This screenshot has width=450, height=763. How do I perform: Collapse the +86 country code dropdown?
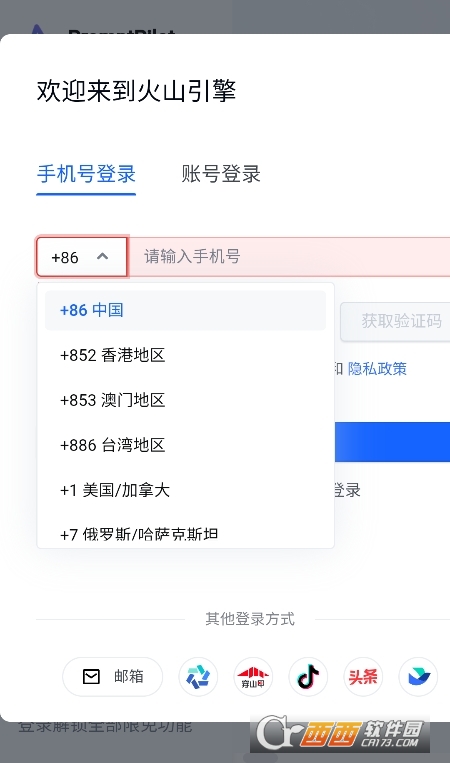click(x=82, y=257)
